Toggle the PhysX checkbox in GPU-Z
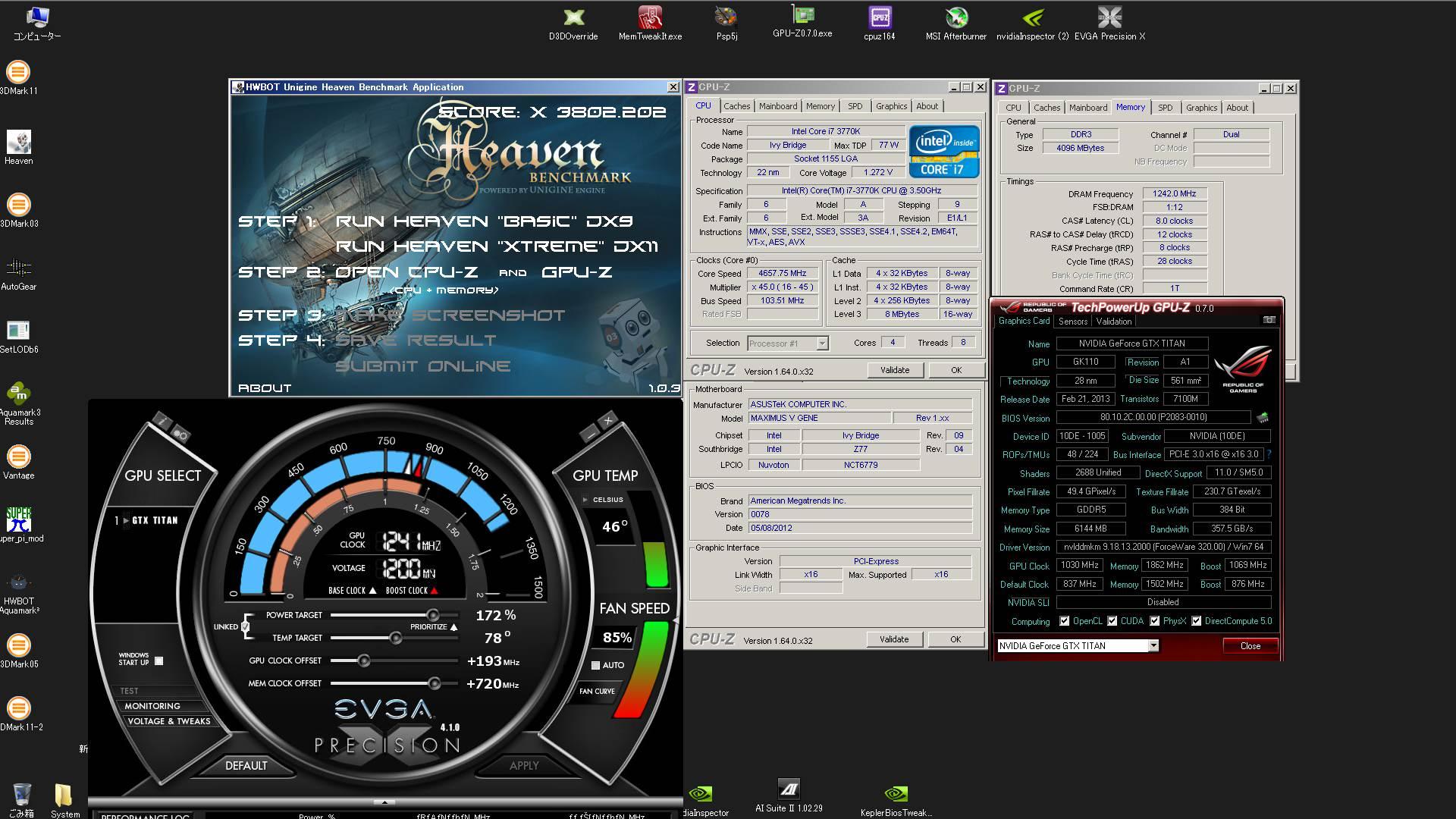The image size is (1456, 819). tap(1154, 621)
